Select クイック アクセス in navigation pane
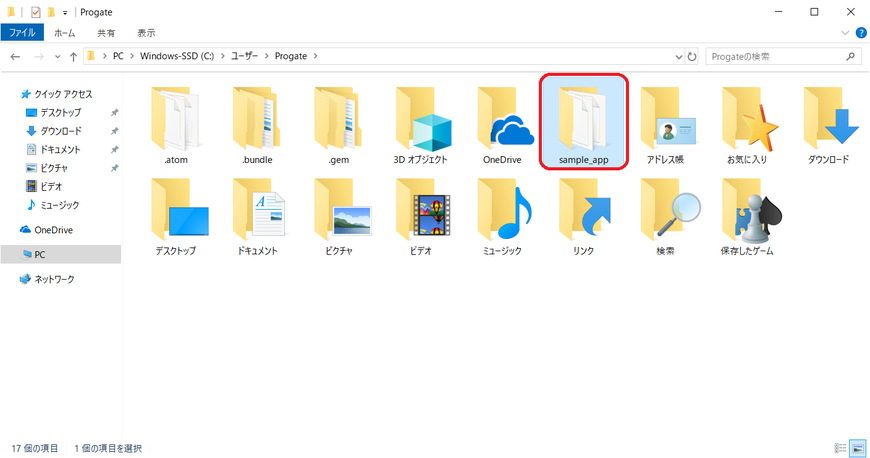870x458 pixels. 56,94
